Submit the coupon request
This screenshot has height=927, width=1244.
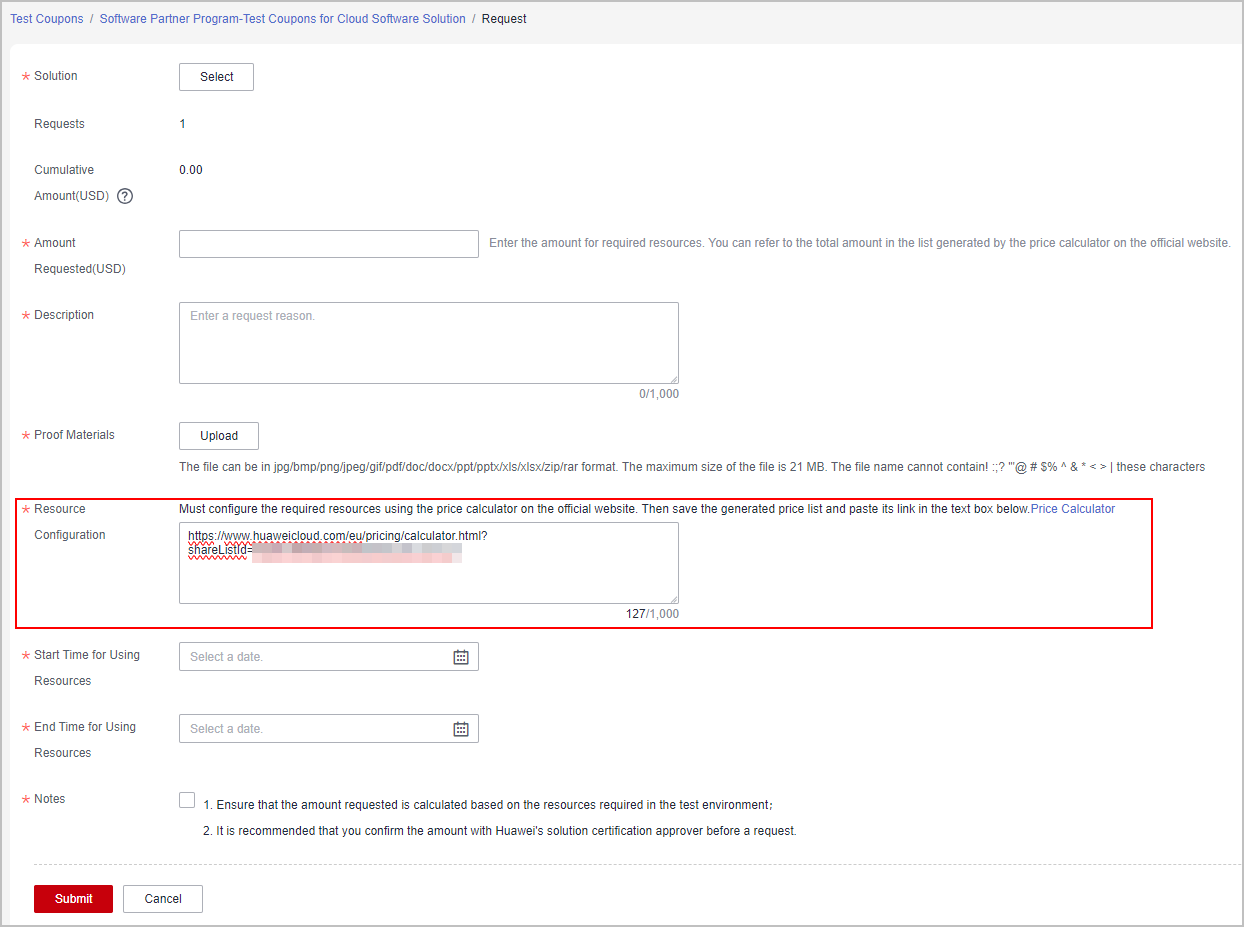(x=73, y=899)
